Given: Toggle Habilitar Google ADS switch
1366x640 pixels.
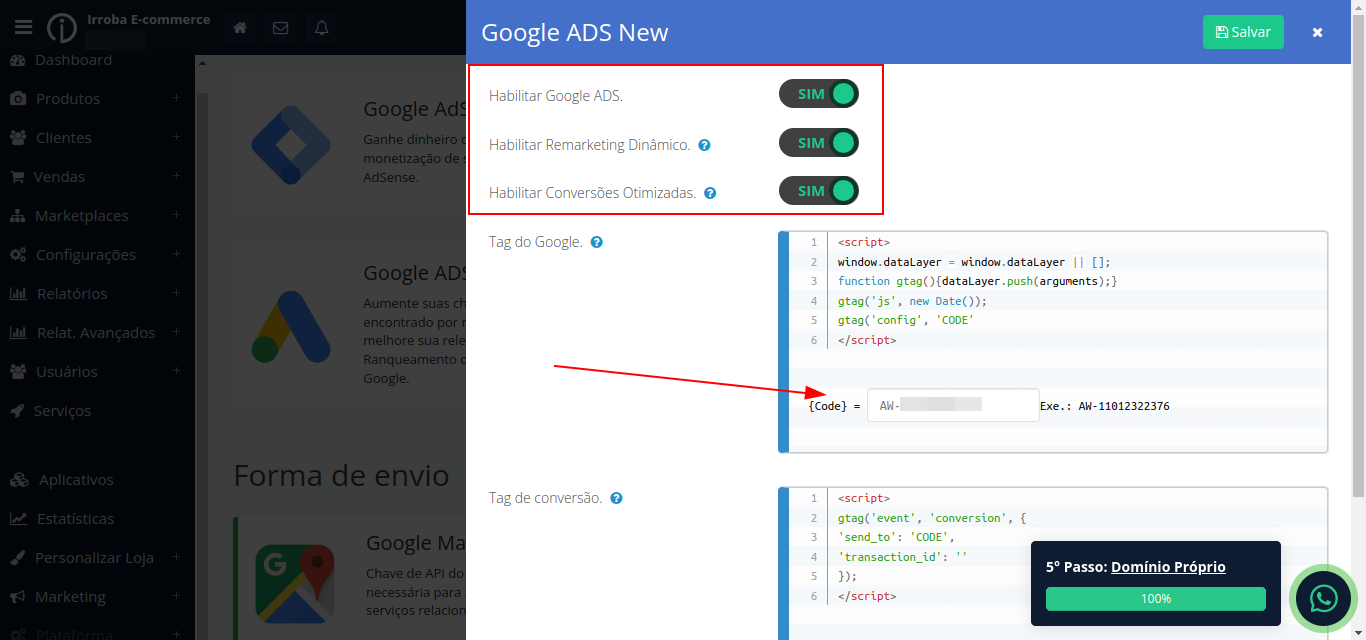Looking at the screenshot, I should (x=818, y=95).
